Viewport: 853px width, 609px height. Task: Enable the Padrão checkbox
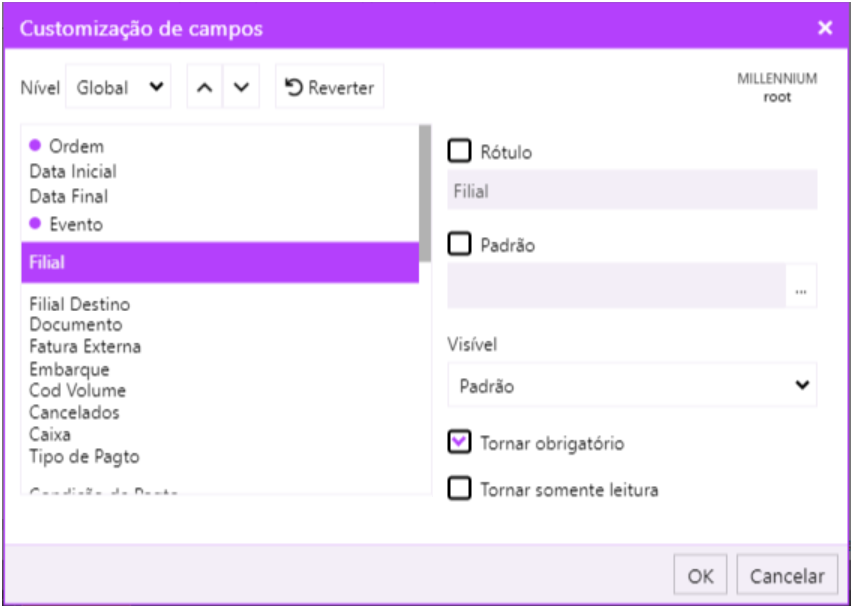(x=460, y=244)
